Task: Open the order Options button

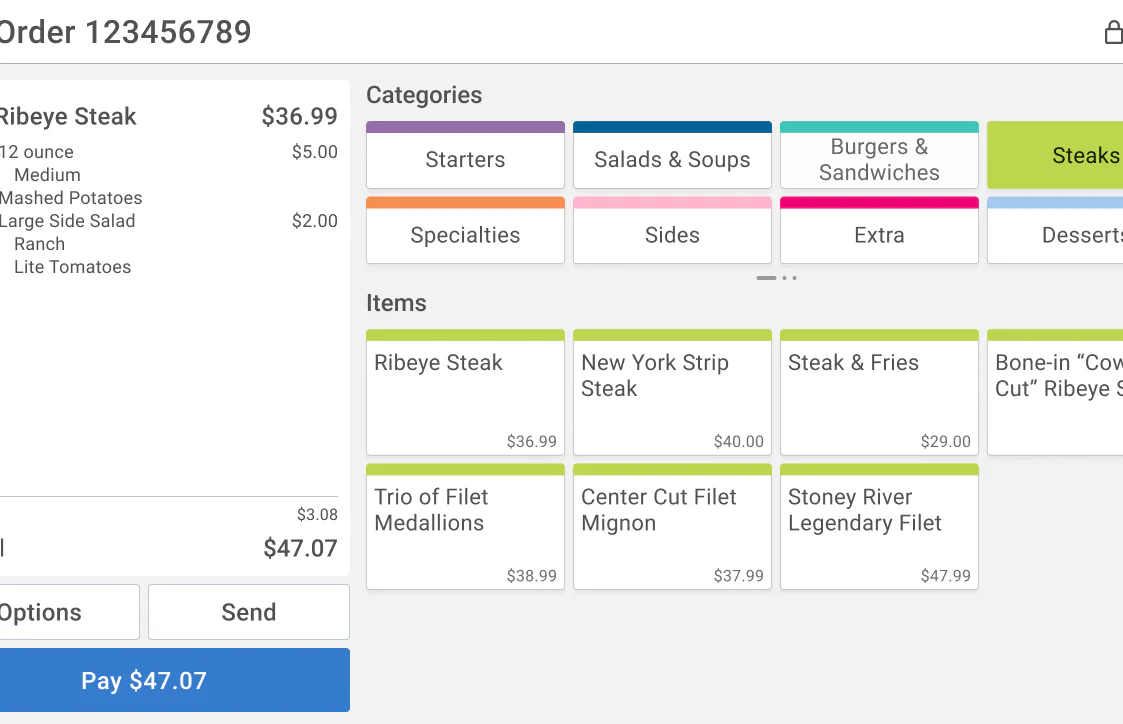Action: tap(69, 612)
